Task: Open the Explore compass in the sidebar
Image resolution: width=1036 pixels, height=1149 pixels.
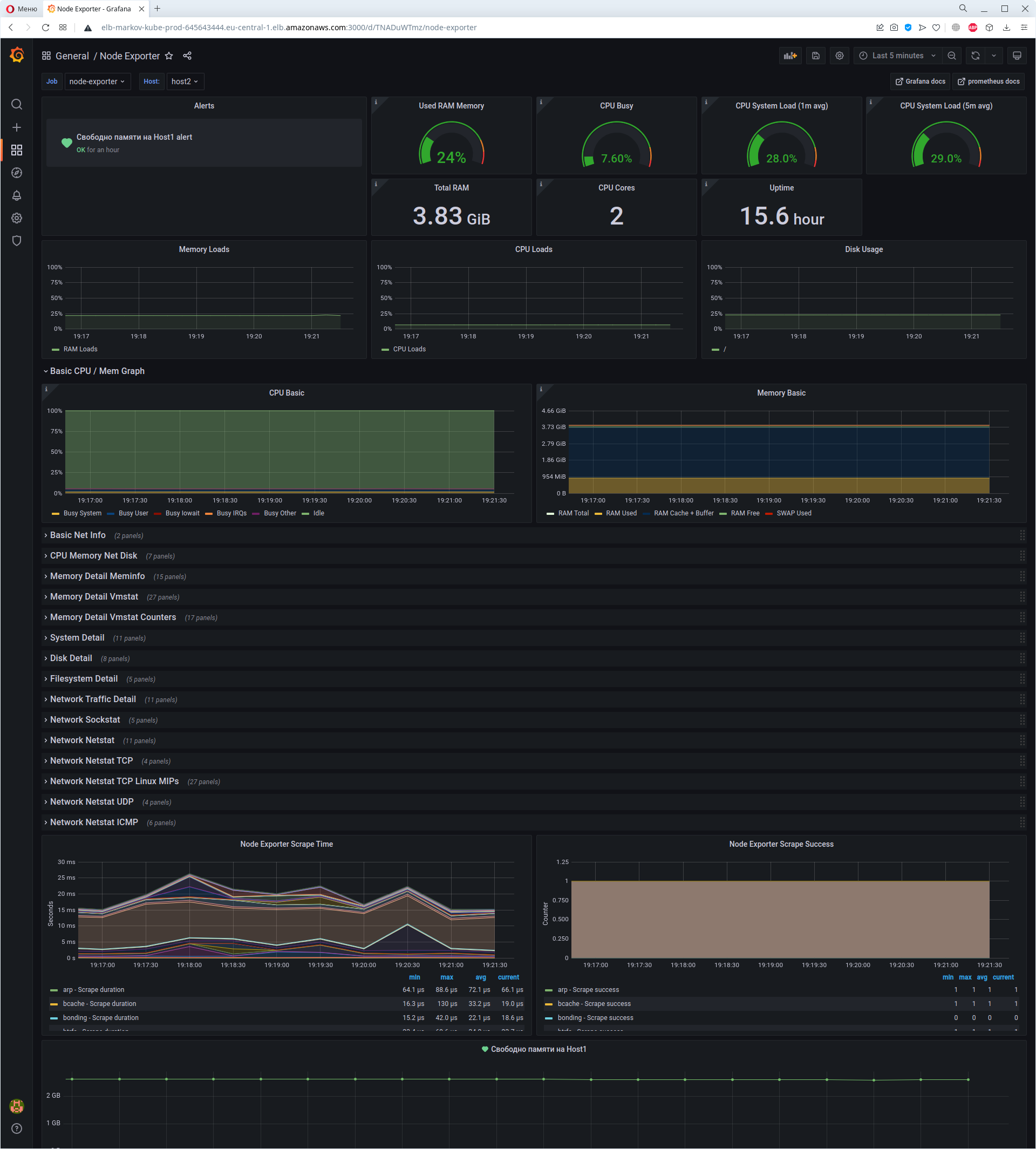Action: 17,173
